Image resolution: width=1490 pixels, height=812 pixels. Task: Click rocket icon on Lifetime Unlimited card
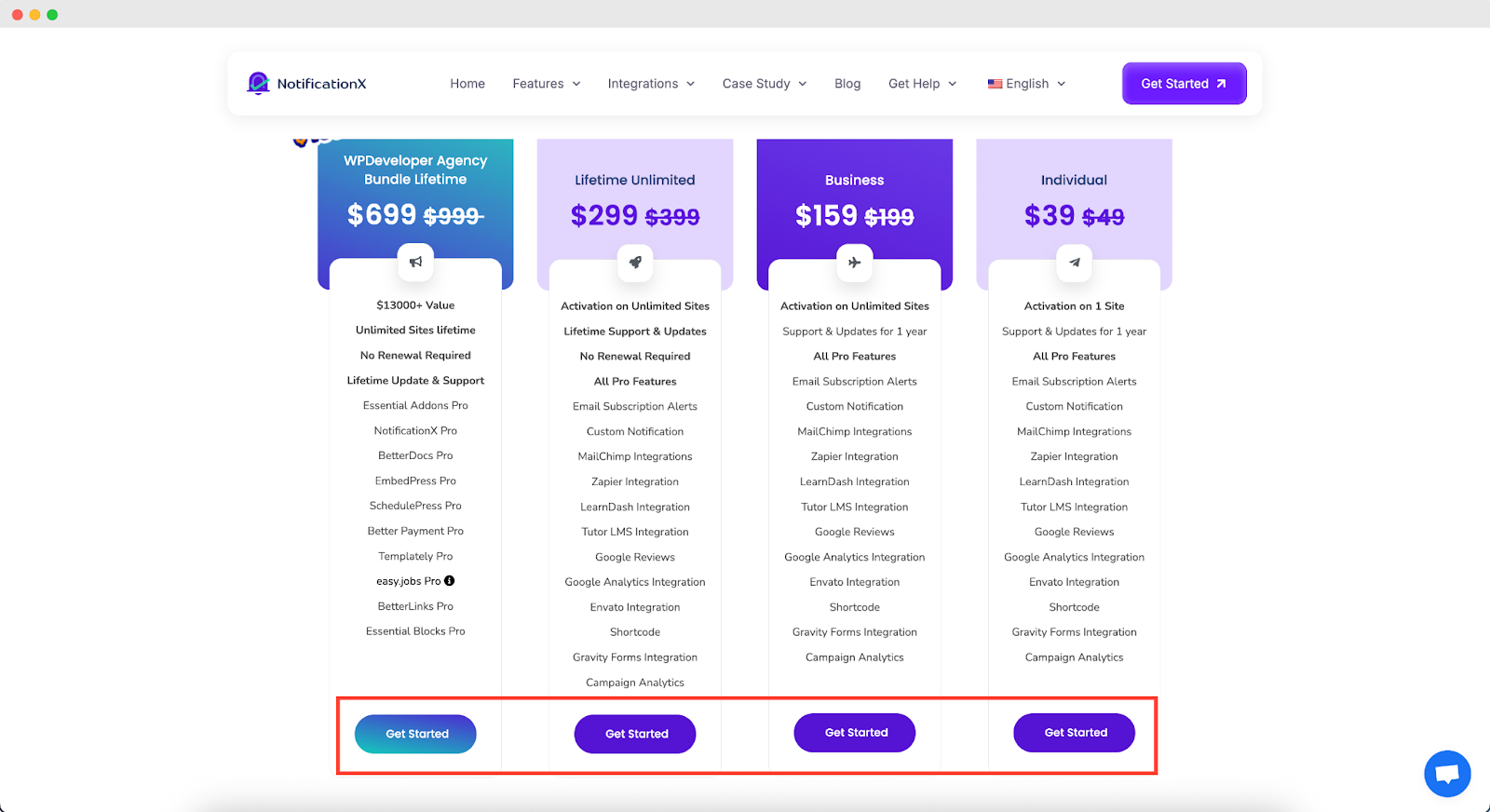[x=635, y=263]
